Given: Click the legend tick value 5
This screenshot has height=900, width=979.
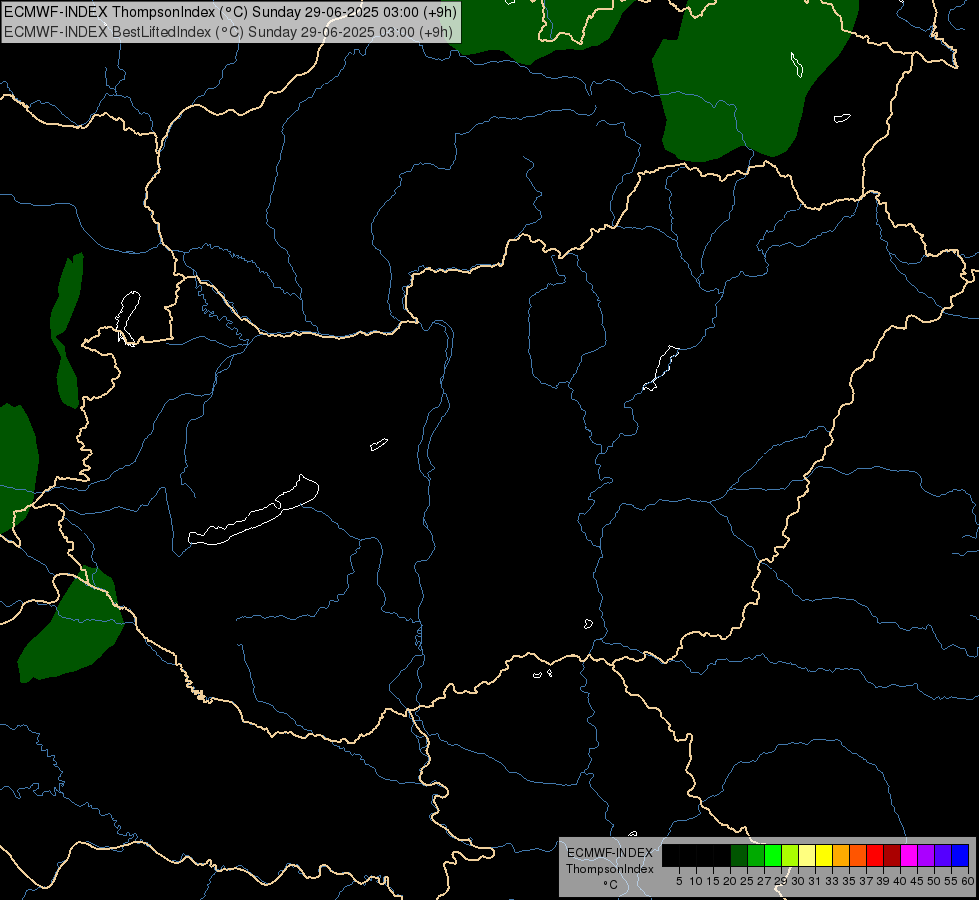Looking at the screenshot, I should pos(679,881).
